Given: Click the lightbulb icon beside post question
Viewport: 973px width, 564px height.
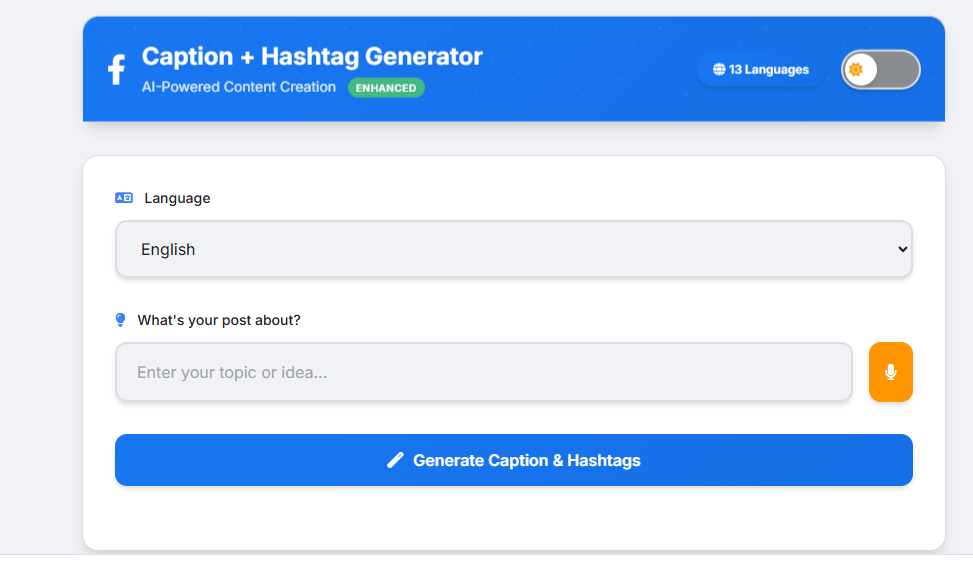Looking at the screenshot, I should coord(120,320).
